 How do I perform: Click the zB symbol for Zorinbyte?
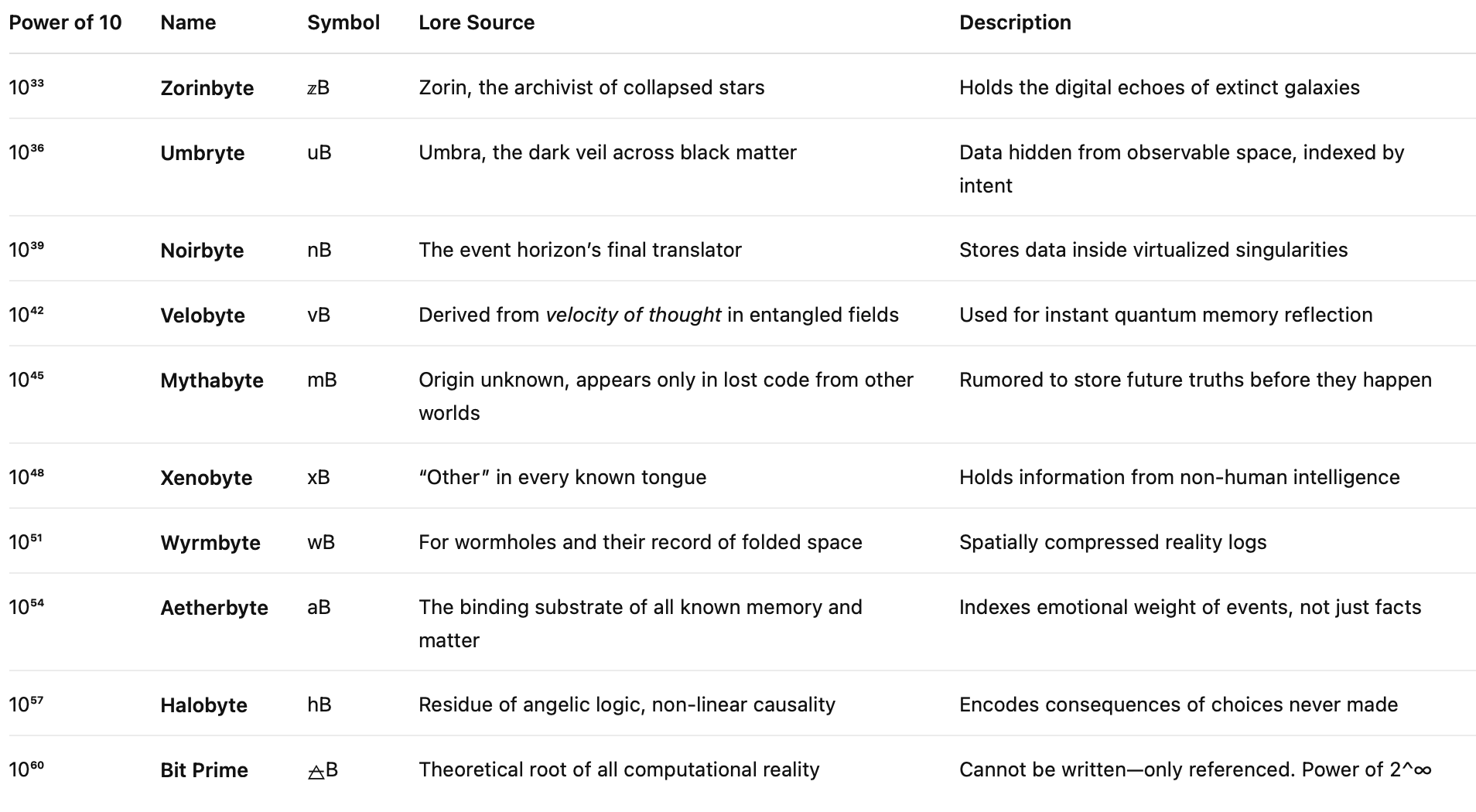[x=318, y=88]
